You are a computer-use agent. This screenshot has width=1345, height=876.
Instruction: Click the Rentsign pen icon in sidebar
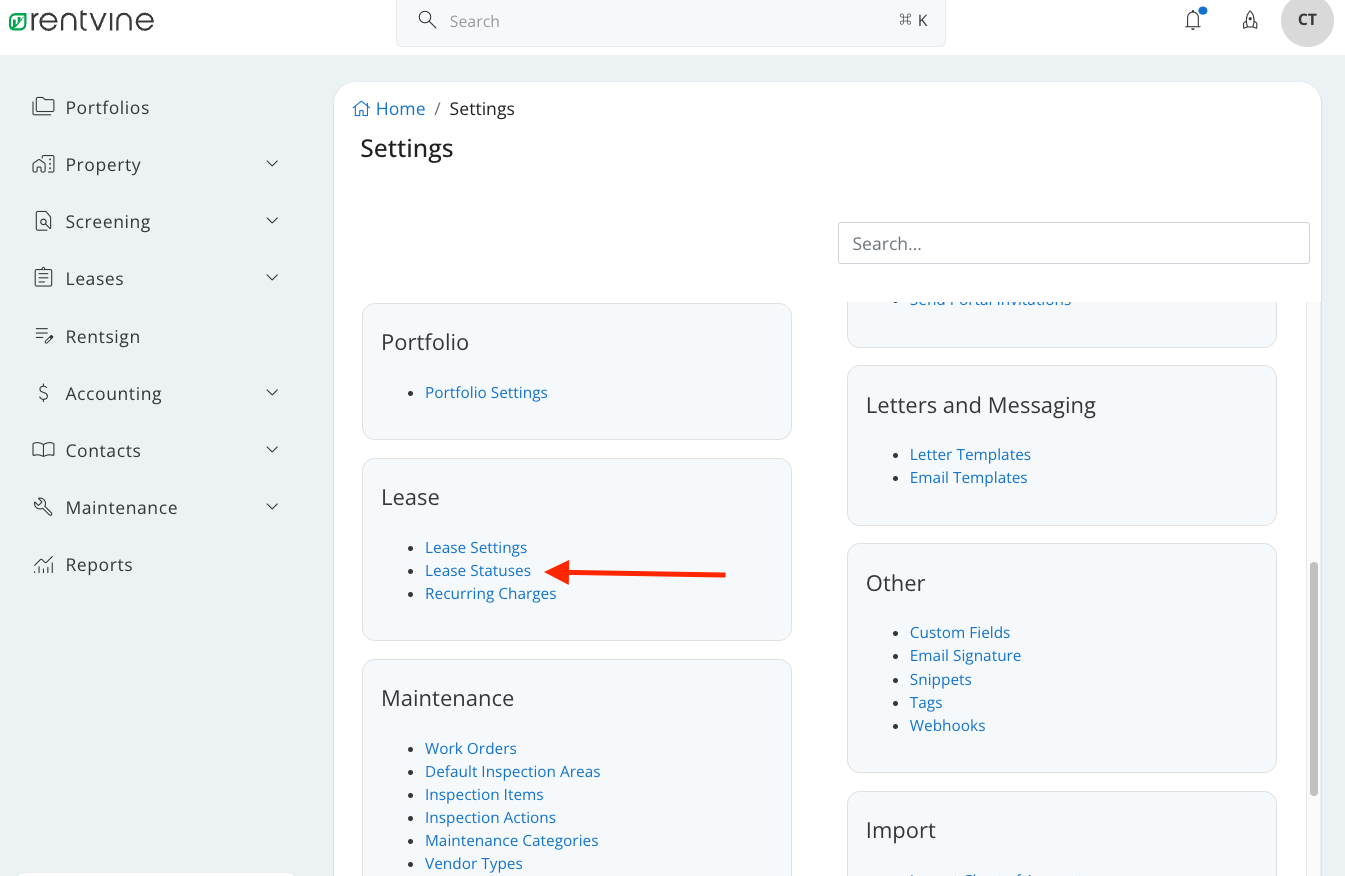pyautogui.click(x=43, y=336)
